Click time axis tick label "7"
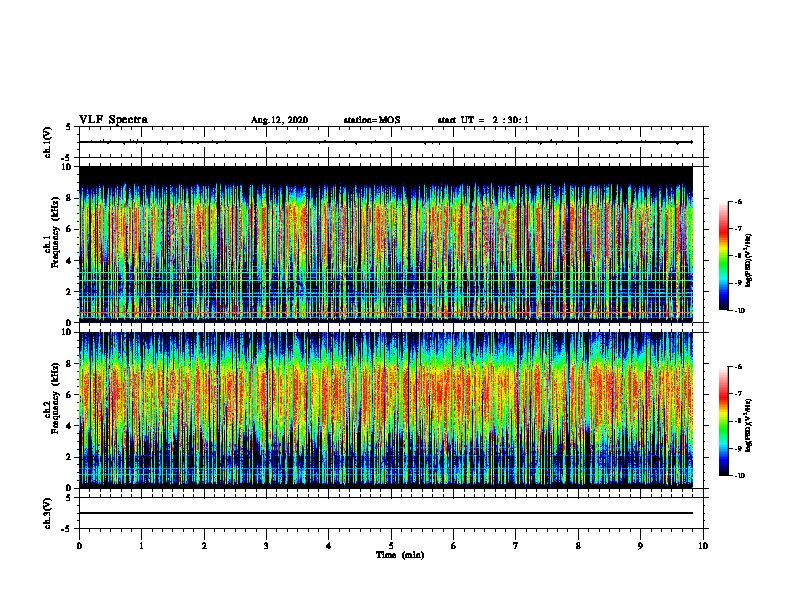 516,546
